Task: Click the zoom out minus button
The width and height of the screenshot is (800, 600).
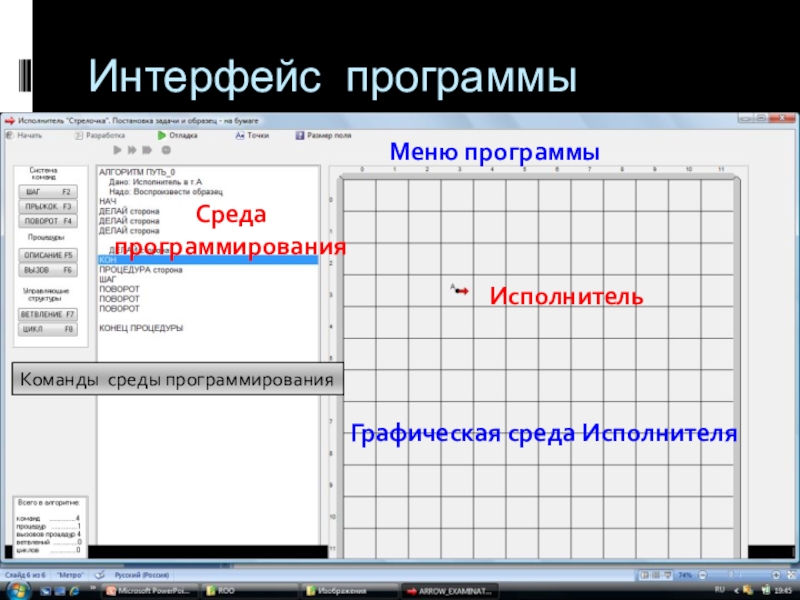Action: (703, 575)
